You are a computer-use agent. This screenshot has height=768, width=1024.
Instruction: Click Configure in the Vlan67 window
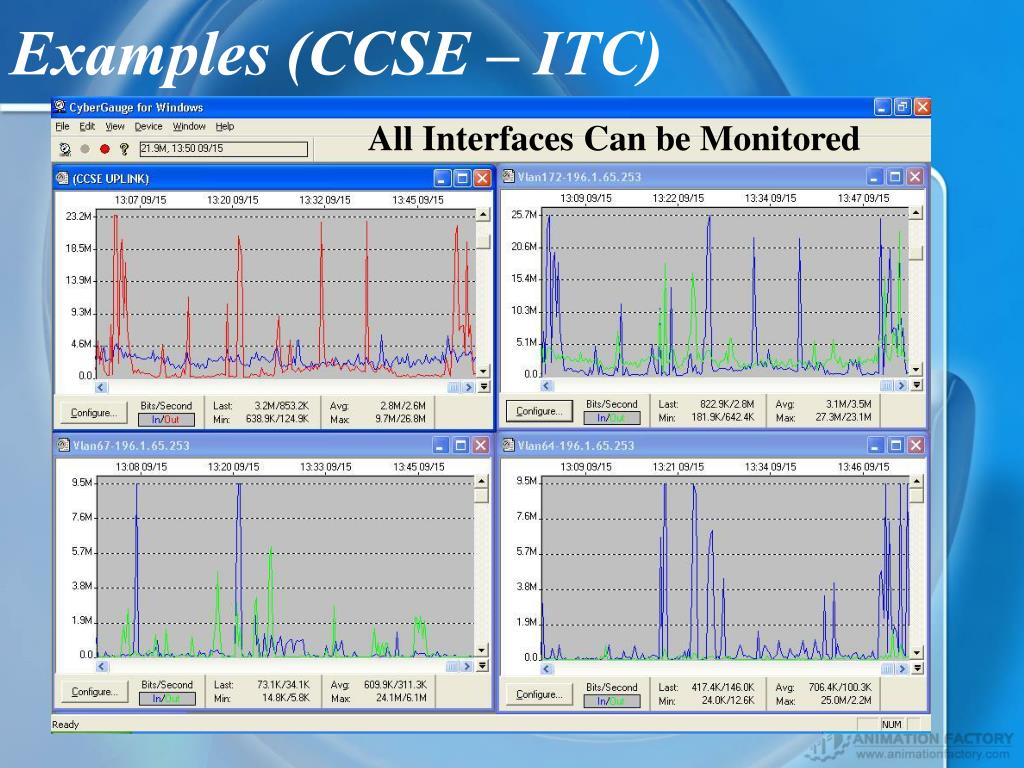coord(94,692)
